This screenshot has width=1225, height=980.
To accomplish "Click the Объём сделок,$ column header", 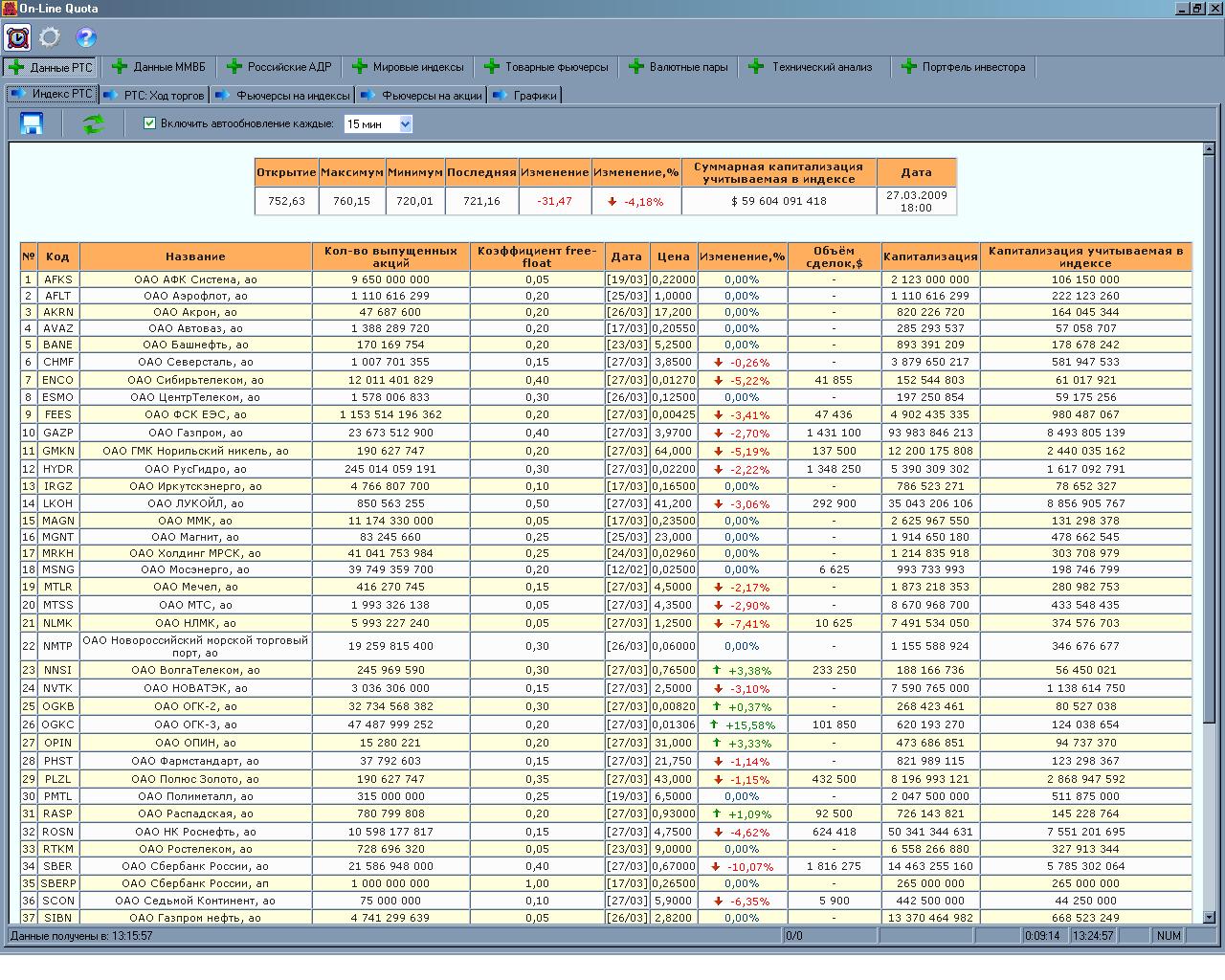I will pos(834,256).
